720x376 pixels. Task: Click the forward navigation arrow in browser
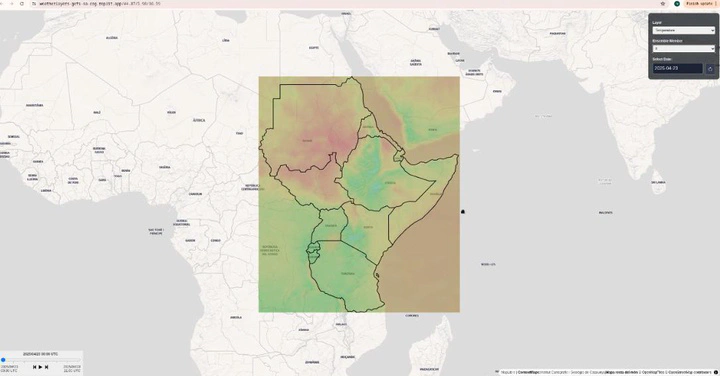tap(11, 4)
